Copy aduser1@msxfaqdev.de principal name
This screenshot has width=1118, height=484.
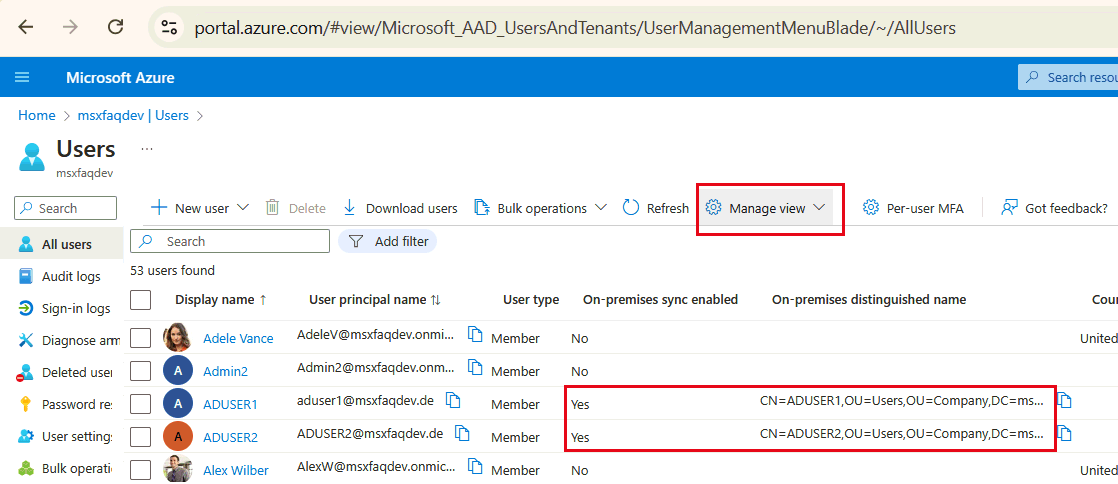tap(453, 400)
